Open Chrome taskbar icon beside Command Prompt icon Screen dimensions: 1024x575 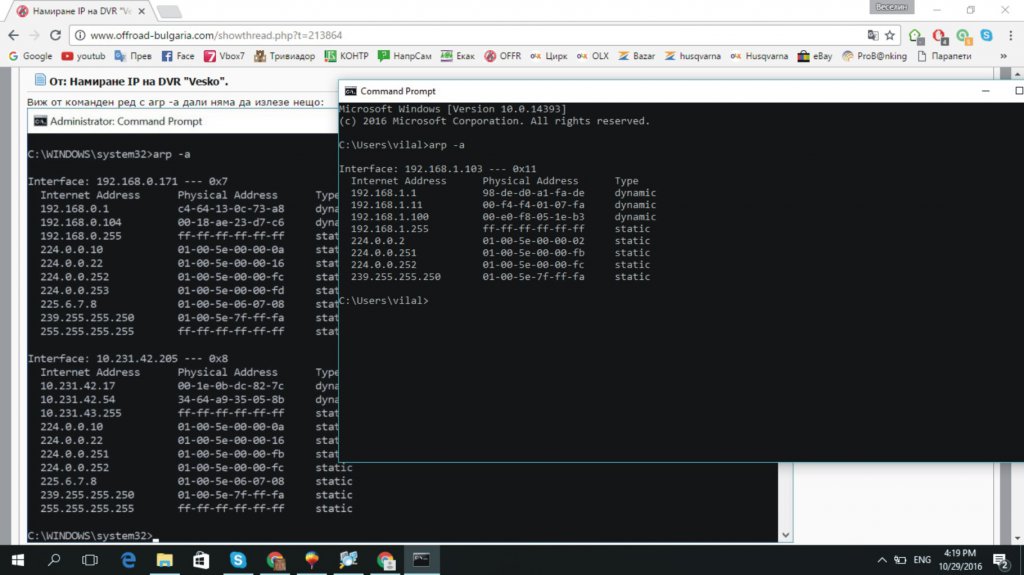[x=385, y=560]
